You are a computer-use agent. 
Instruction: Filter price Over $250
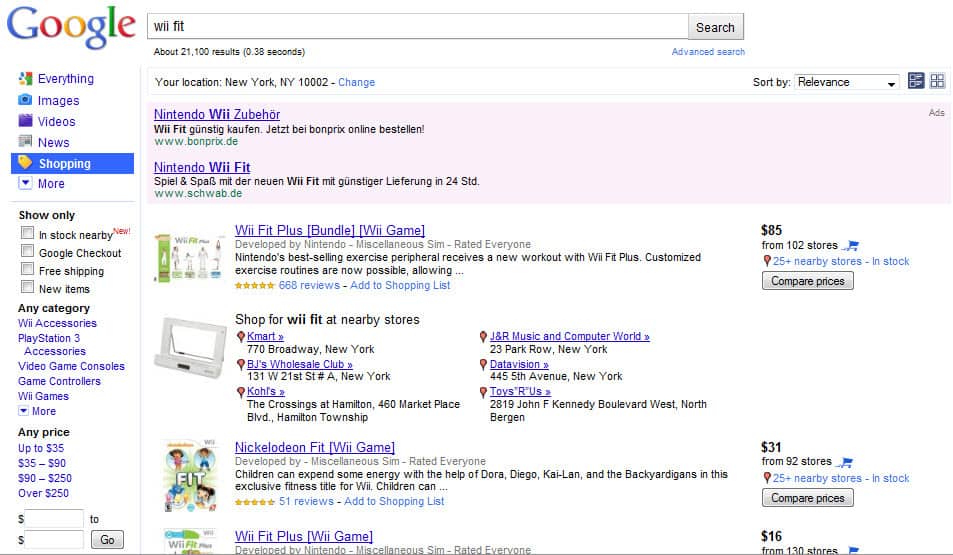(x=43, y=493)
